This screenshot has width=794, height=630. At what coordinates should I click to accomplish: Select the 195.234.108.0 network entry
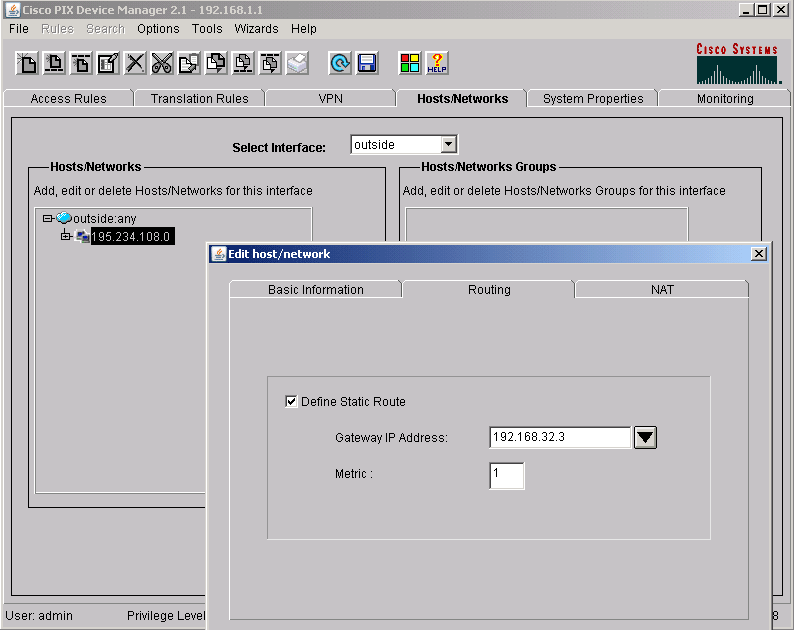click(x=132, y=237)
